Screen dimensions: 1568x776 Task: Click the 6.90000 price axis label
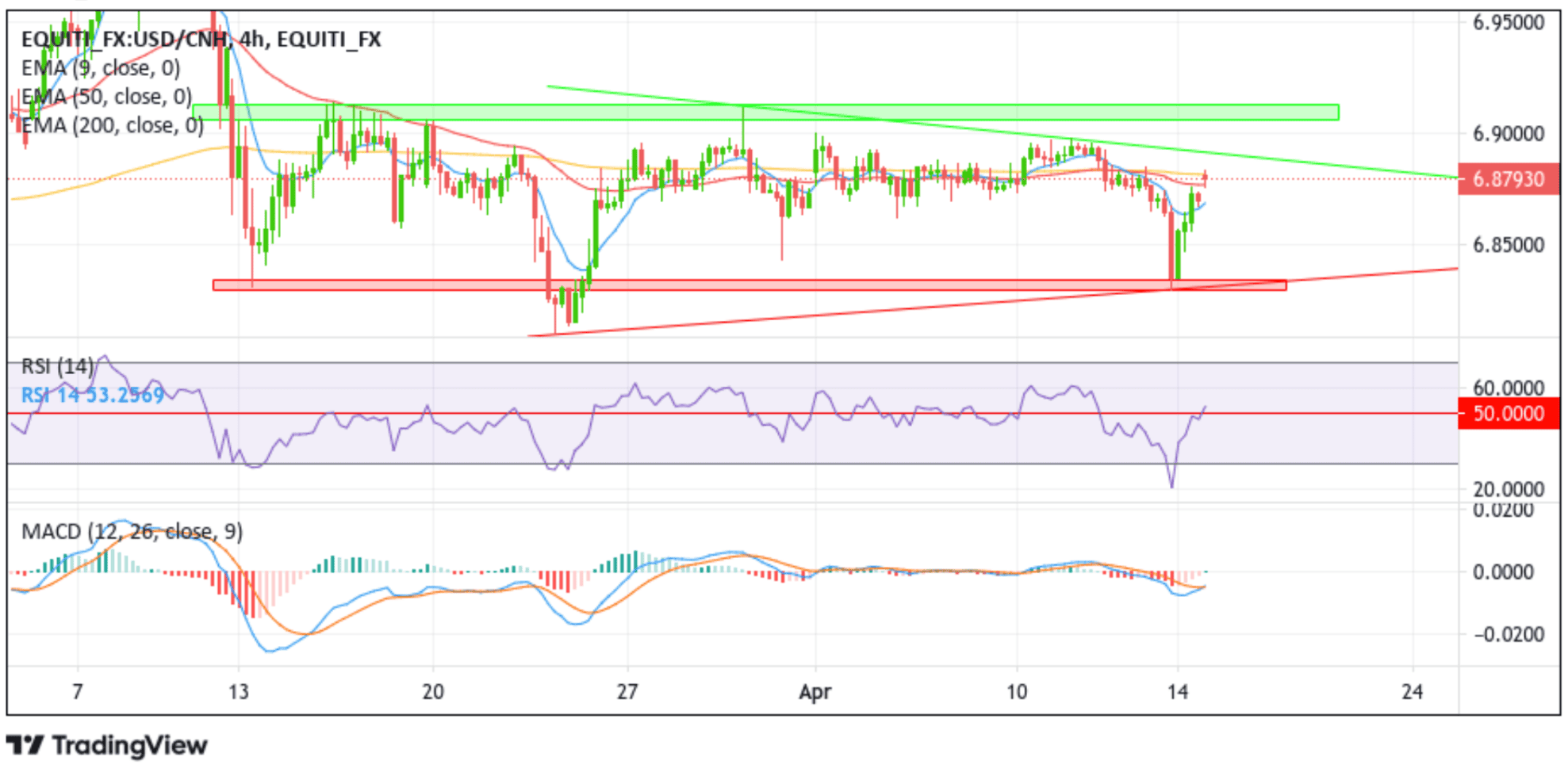click(x=1509, y=134)
